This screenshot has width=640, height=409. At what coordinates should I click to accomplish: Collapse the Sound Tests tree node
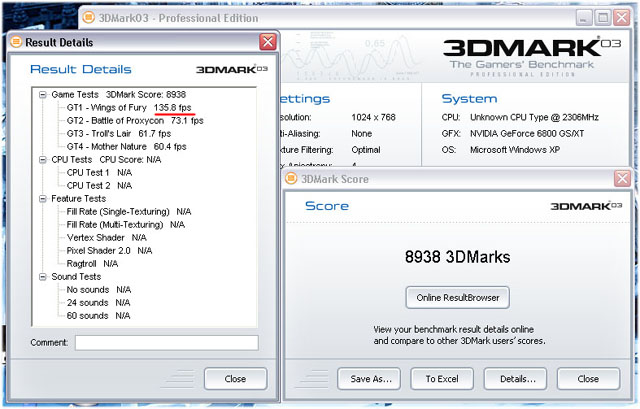pyautogui.click(x=42, y=277)
